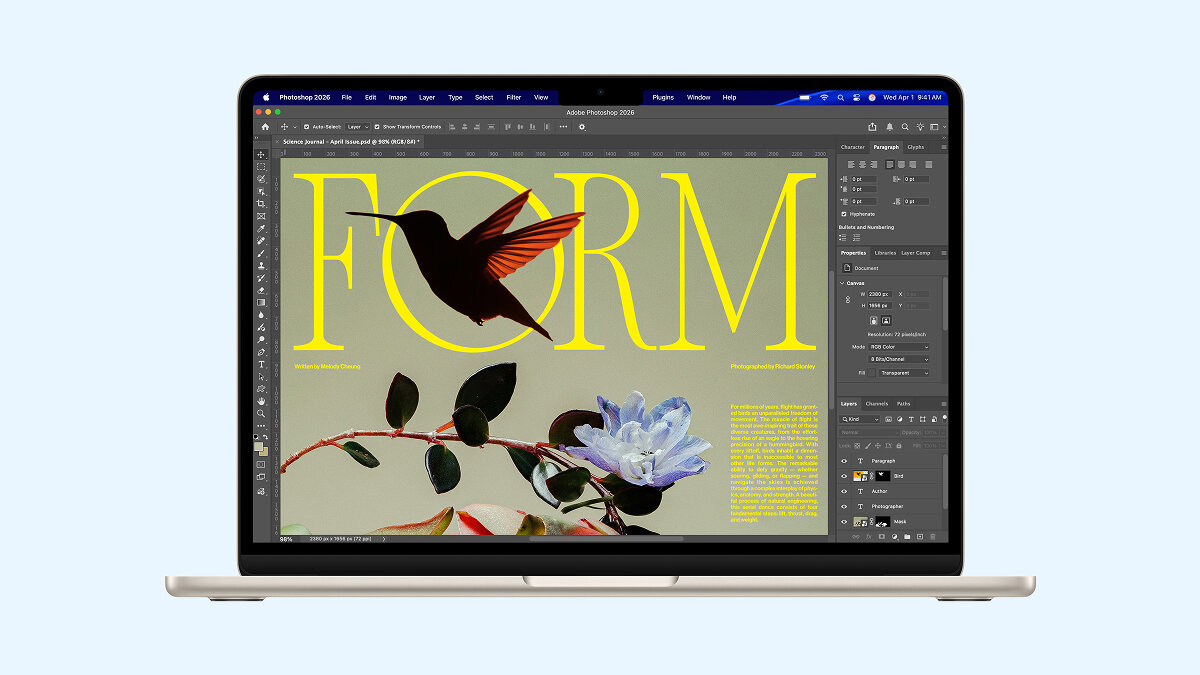Open the options bar gear settings
The height and width of the screenshot is (675, 1200).
pos(582,127)
